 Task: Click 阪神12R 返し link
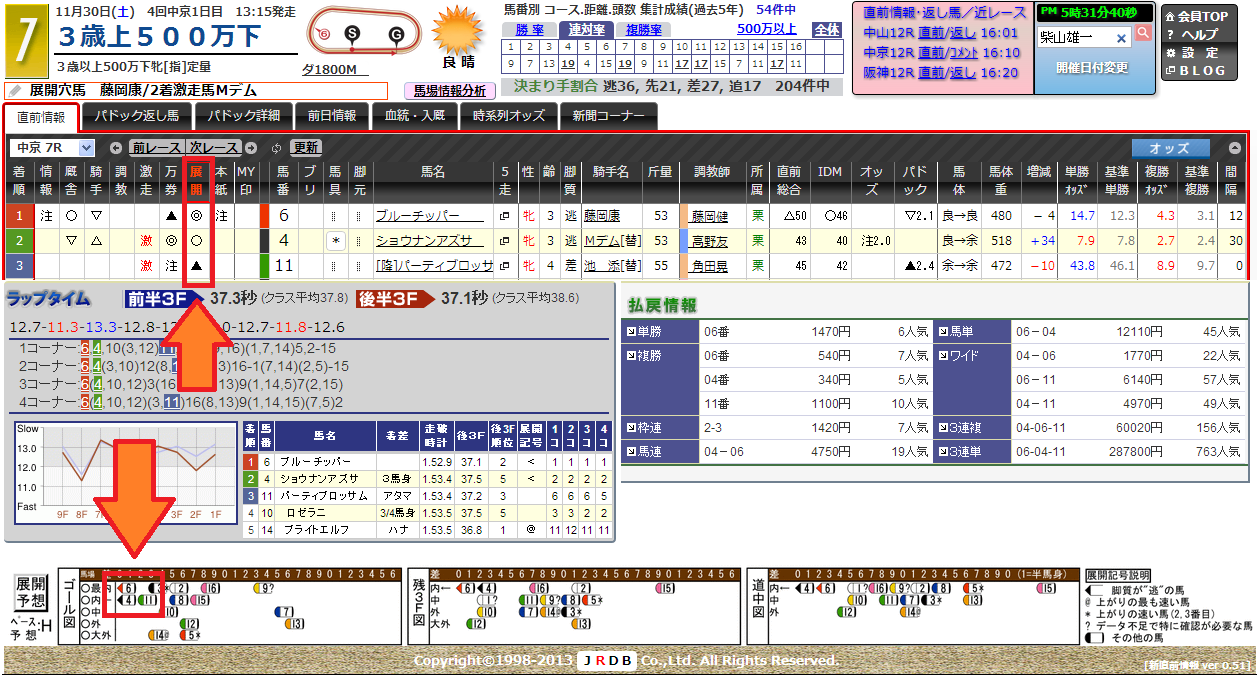pyautogui.click(x=963, y=72)
